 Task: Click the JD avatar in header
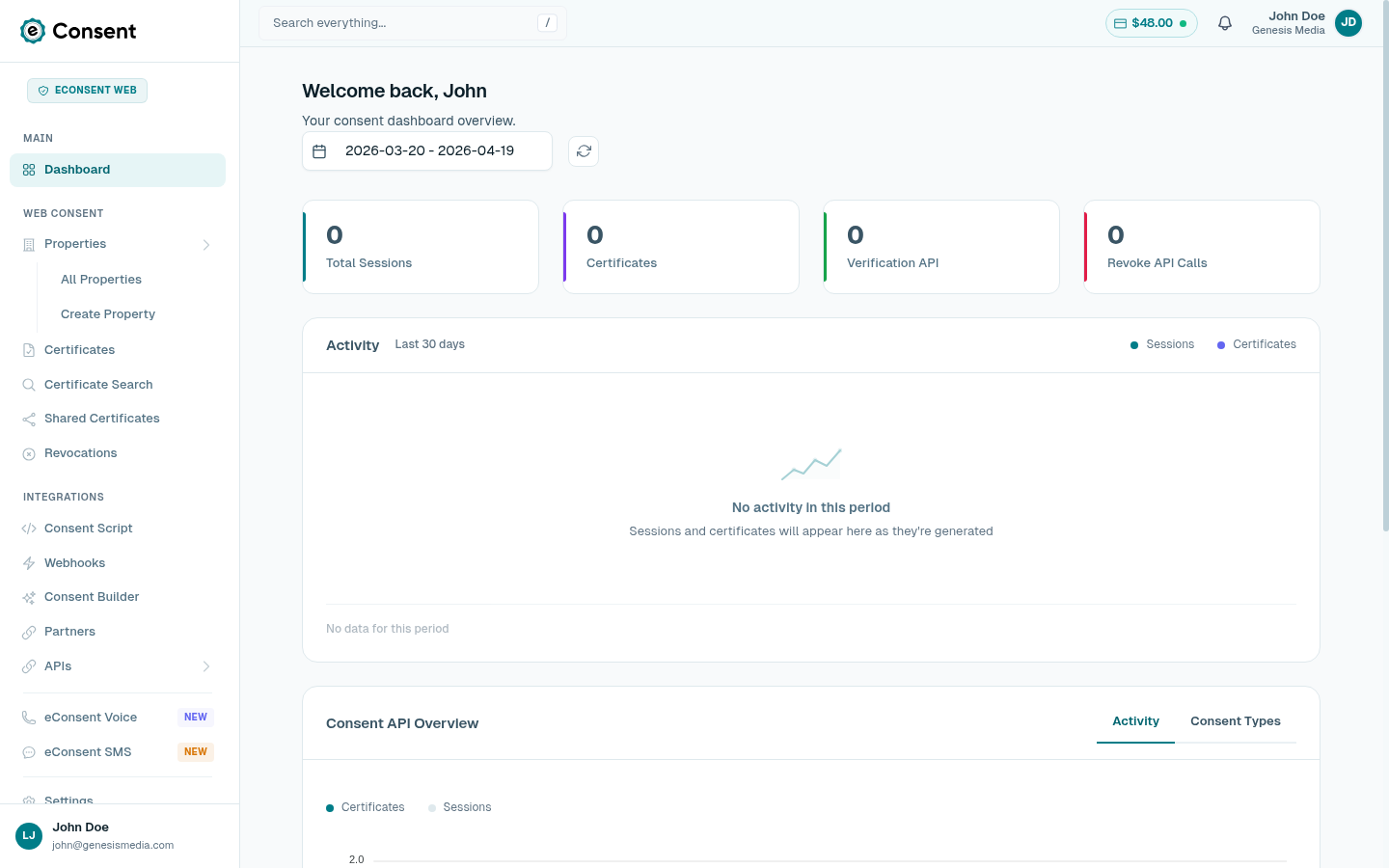click(1348, 23)
